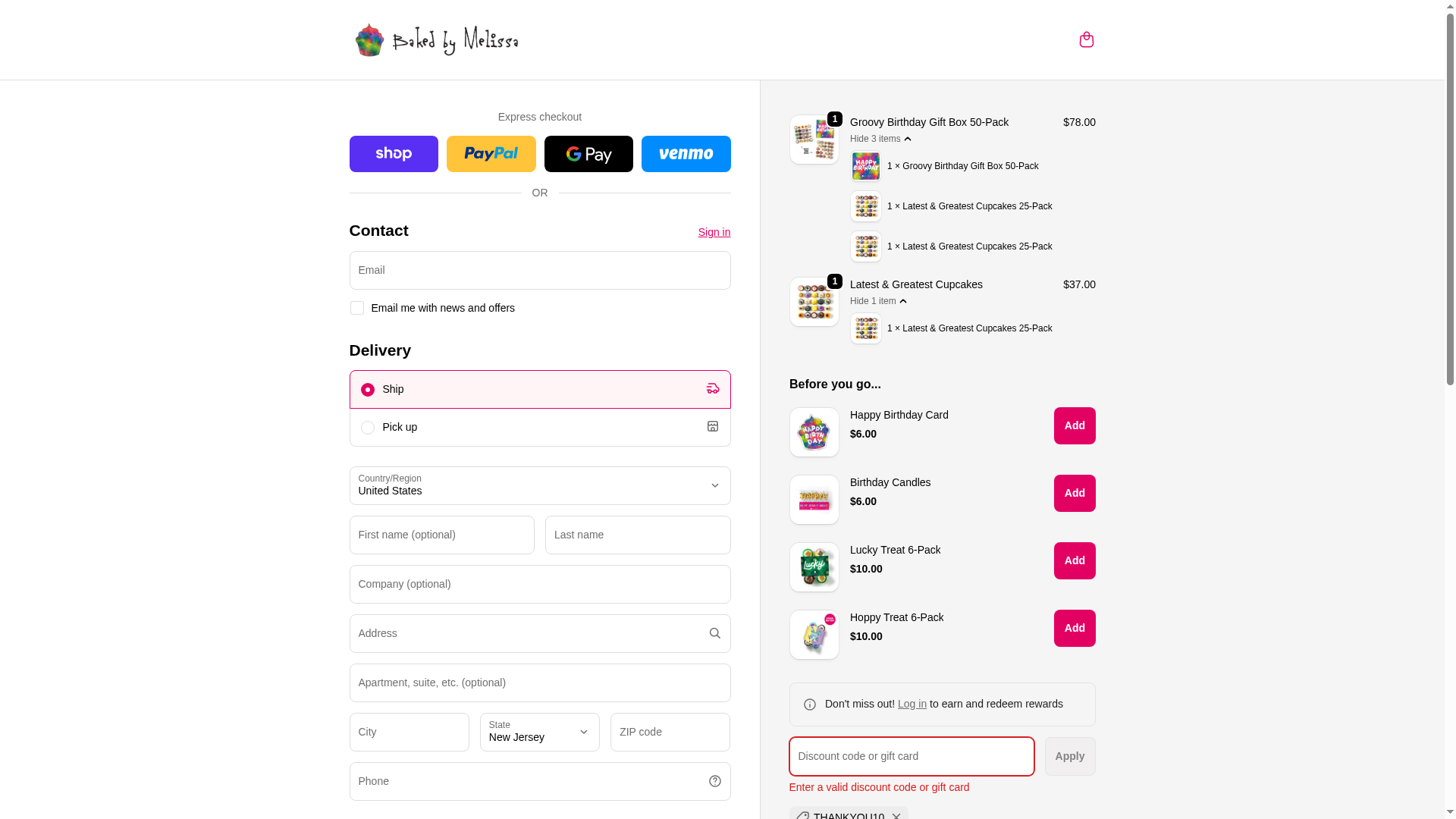This screenshot has width=1456, height=819.
Task: Select Google Pay express checkout
Action: tap(588, 154)
